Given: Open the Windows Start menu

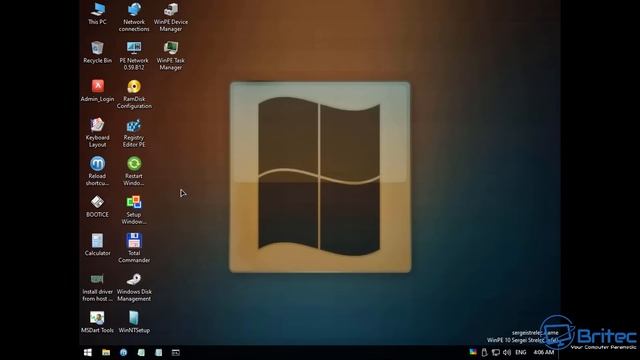Looking at the screenshot, I should [x=88, y=352].
